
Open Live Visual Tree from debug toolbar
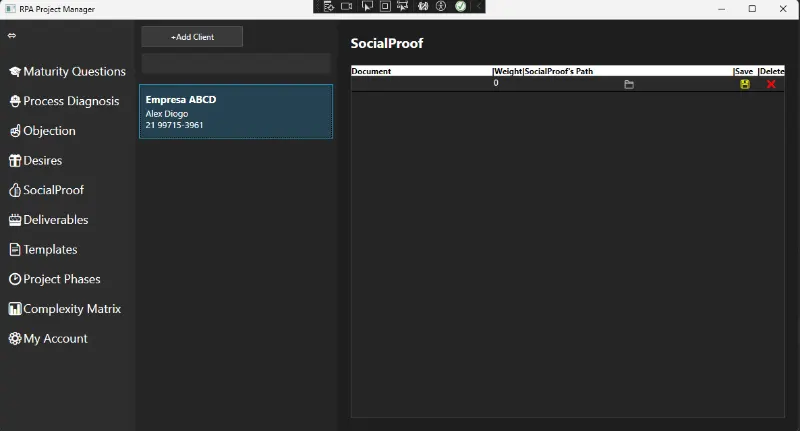[329, 6]
